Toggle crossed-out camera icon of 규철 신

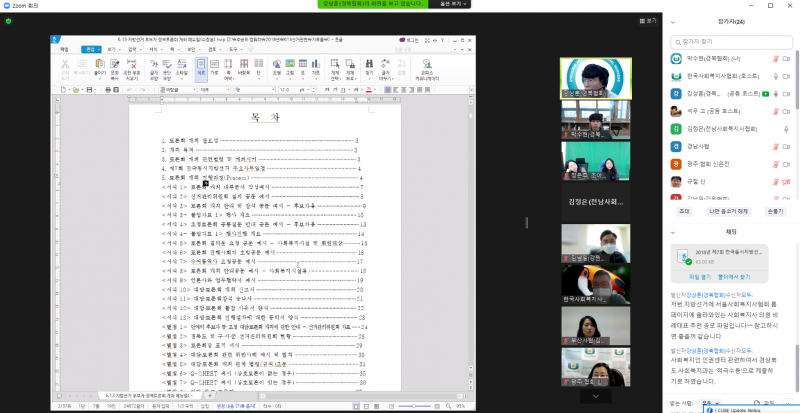coord(786,182)
